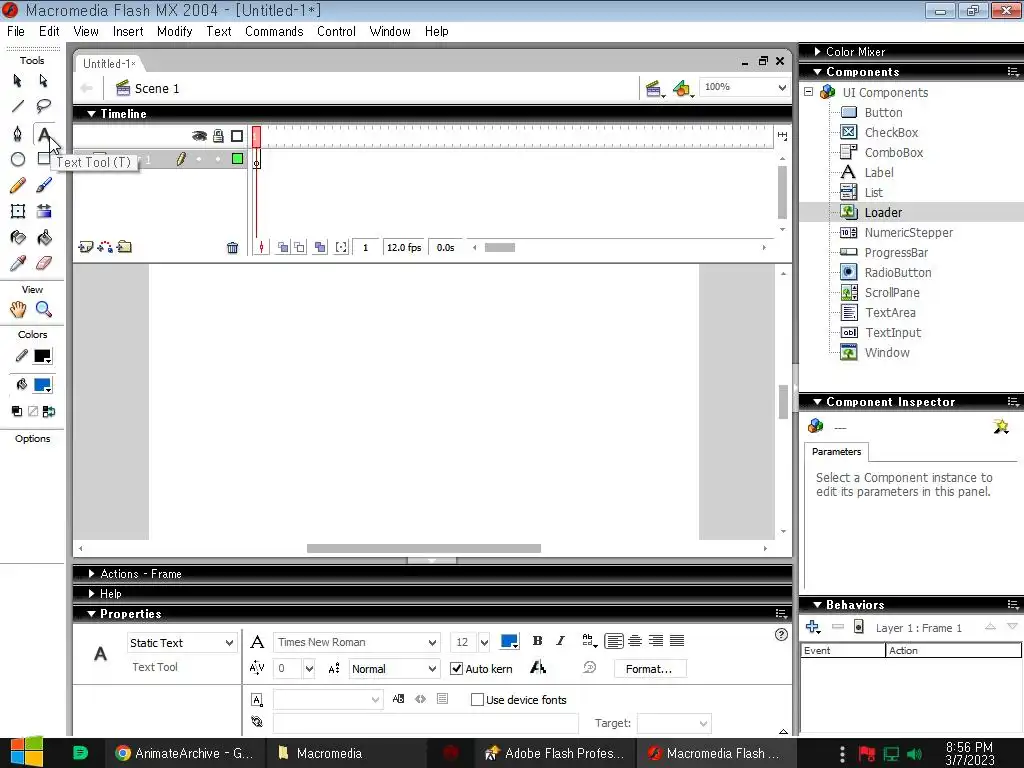Click the Edit Symbols icon
The height and width of the screenshot is (768, 1024).
pyautogui.click(x=682, y=88)
